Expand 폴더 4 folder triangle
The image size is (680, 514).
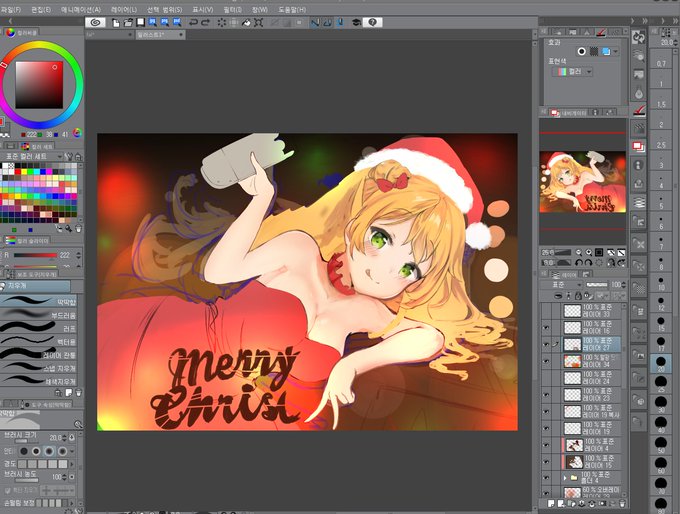tap(565, 478)
